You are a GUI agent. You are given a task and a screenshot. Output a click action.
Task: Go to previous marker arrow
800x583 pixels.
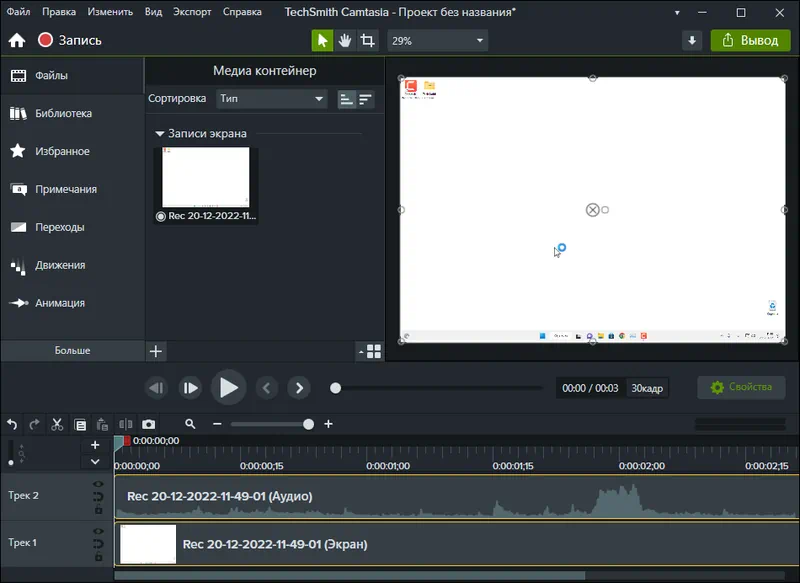(266, 388)
